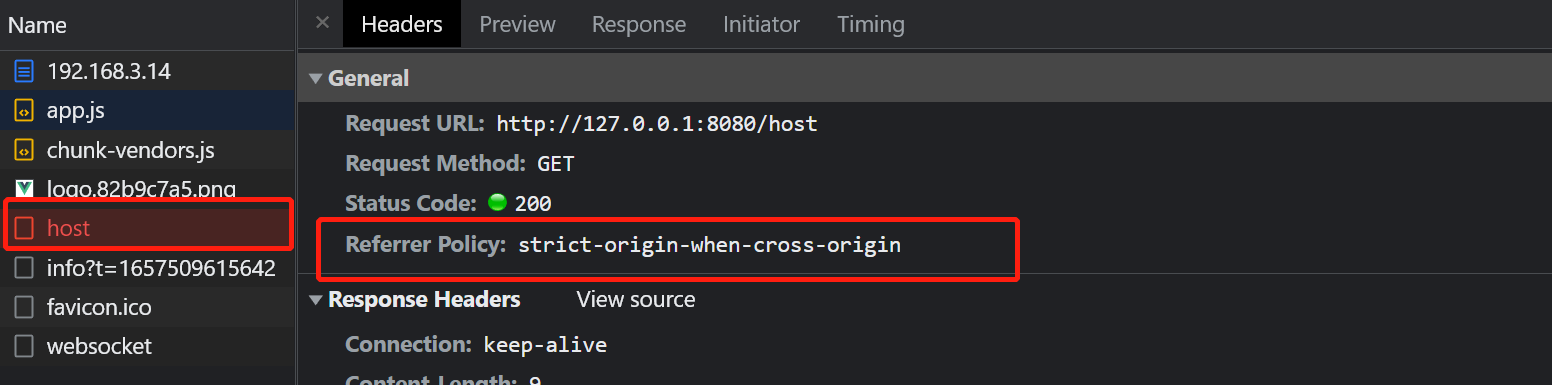Screen dimensions: 1552x385
Task: Select the websocket request
Action: click(x=148, y=347)
